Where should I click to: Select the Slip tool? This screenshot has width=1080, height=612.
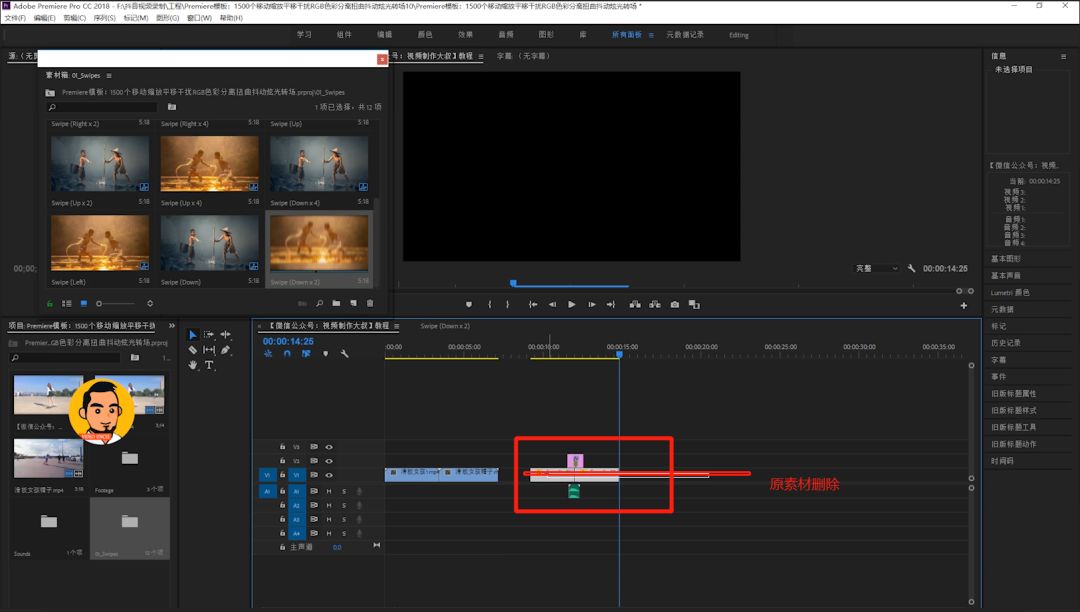[209, 350]
